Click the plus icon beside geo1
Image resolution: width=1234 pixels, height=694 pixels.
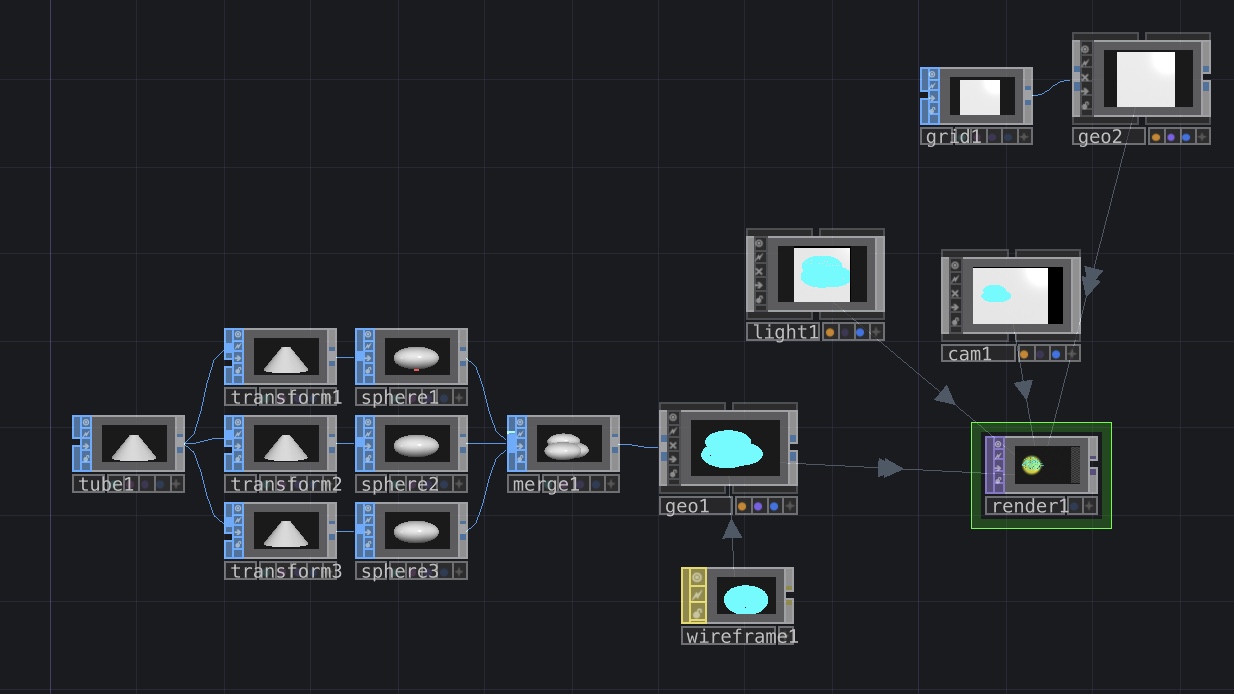[x=790, y=506]
